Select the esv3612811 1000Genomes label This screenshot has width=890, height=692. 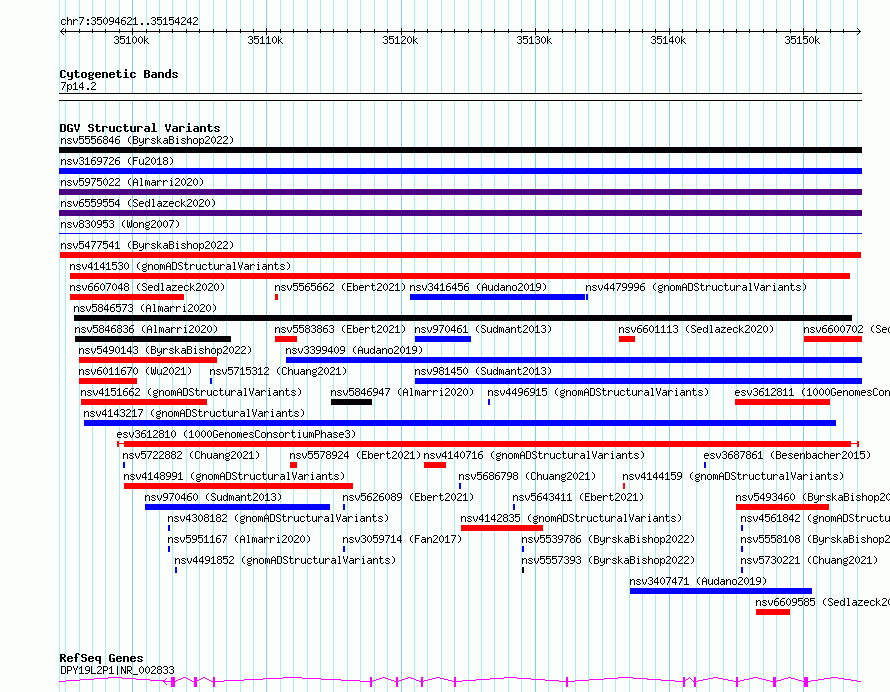coord(812,392)
